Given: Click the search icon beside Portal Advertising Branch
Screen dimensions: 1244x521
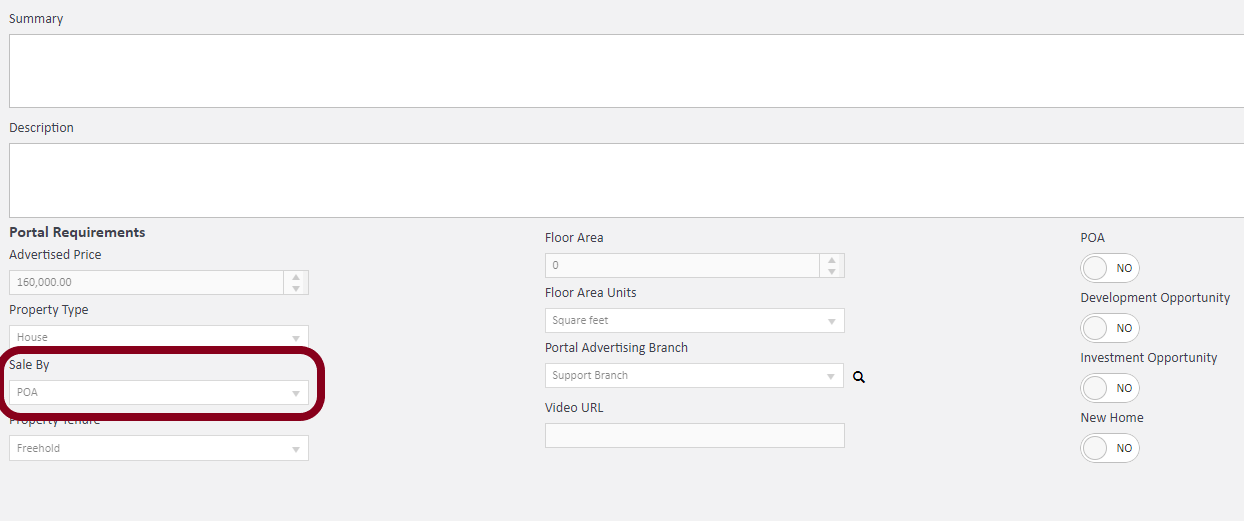Looking at the screenshot, I should coord(858,377).
